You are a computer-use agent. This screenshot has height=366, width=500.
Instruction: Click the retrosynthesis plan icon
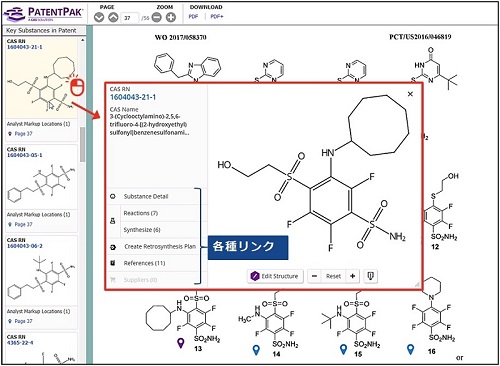coord(113,247)
